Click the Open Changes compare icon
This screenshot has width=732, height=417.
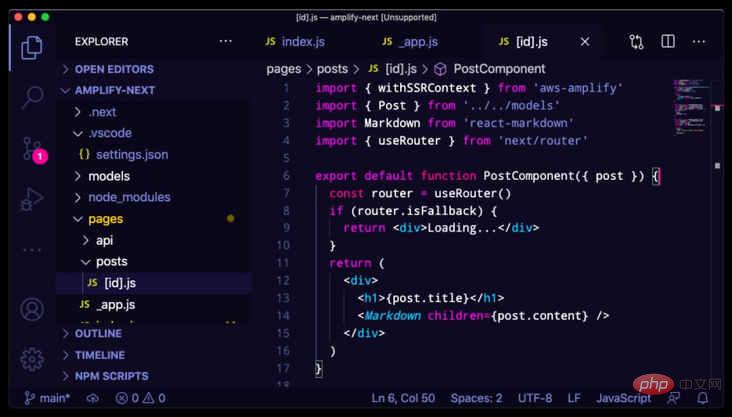click(637, 42)
